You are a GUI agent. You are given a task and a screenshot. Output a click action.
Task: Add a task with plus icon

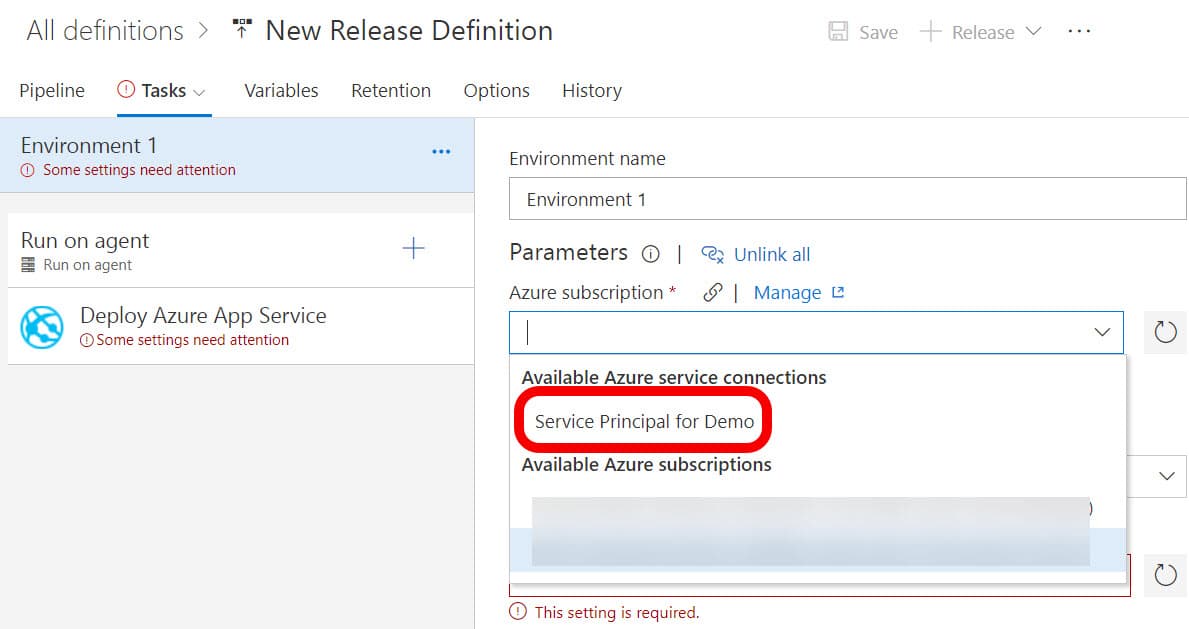point(413,248)
